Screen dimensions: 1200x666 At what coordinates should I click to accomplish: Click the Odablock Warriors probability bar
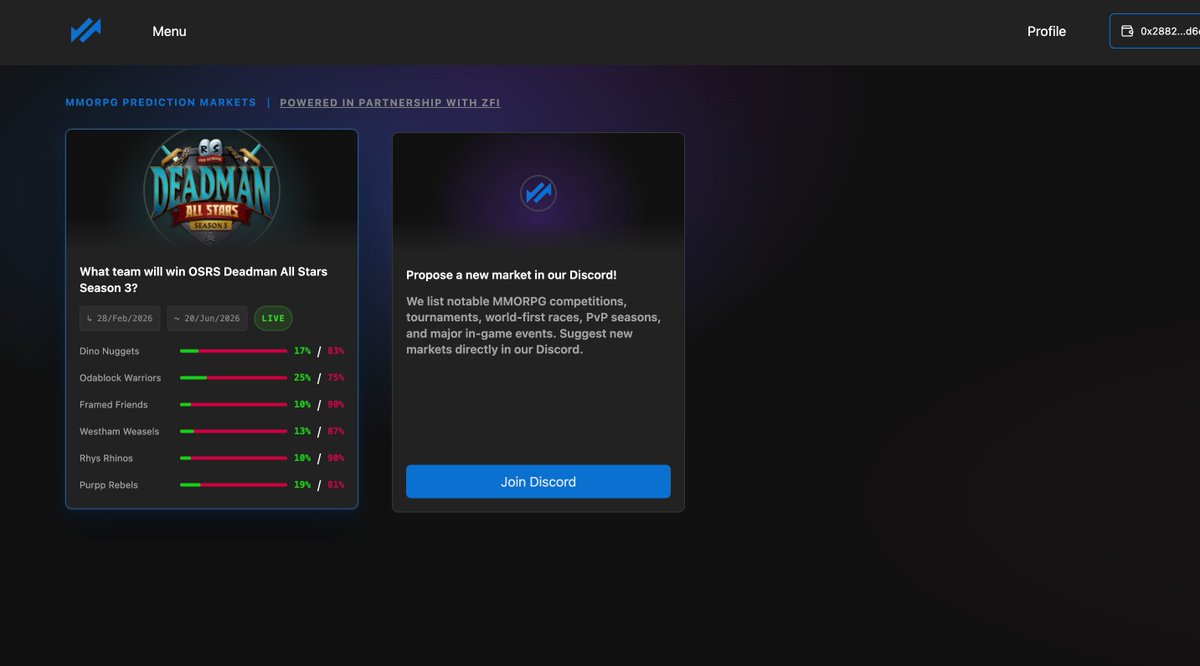click(x=233, y=378)
